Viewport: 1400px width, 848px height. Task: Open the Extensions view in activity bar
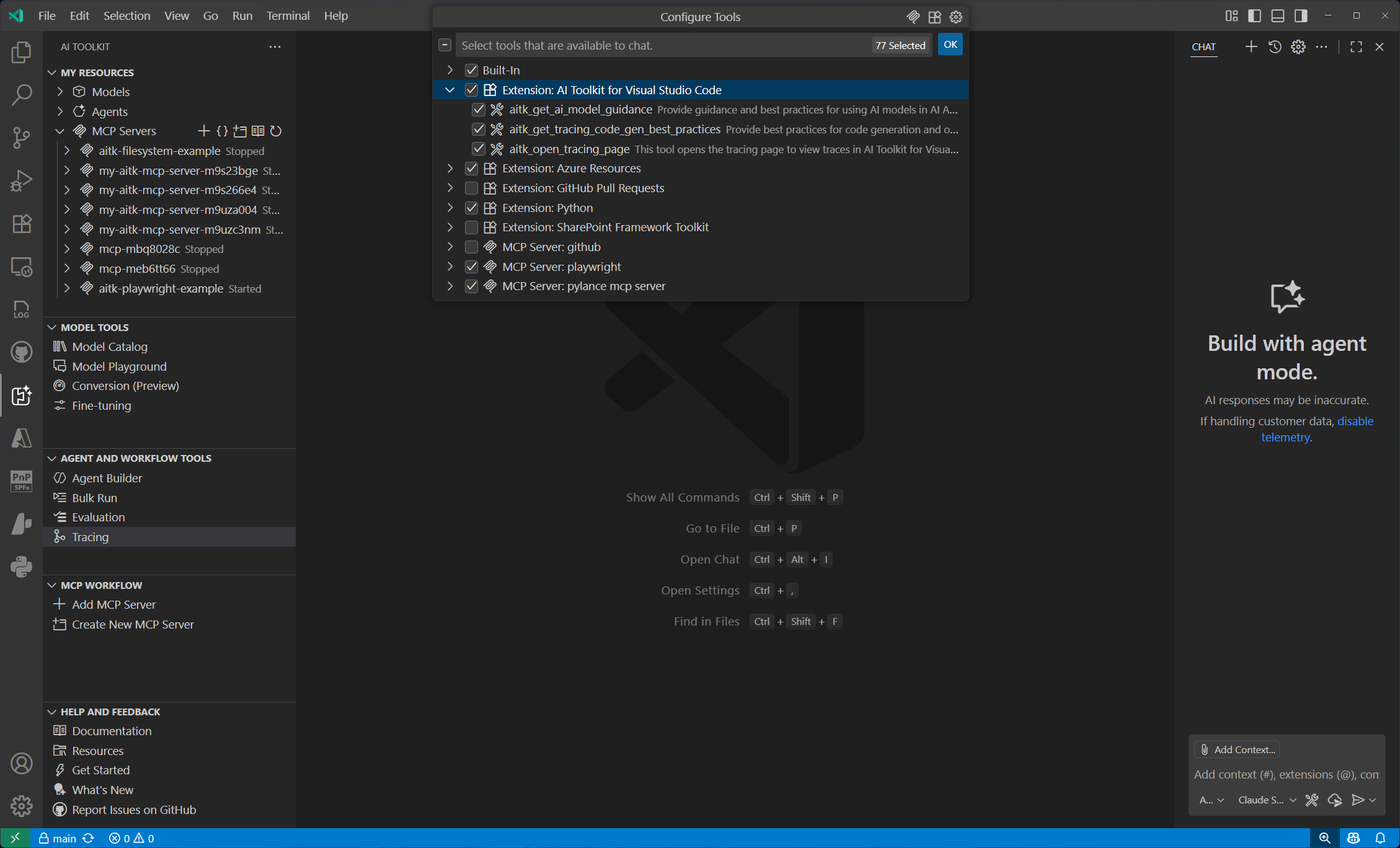(22, 223)
